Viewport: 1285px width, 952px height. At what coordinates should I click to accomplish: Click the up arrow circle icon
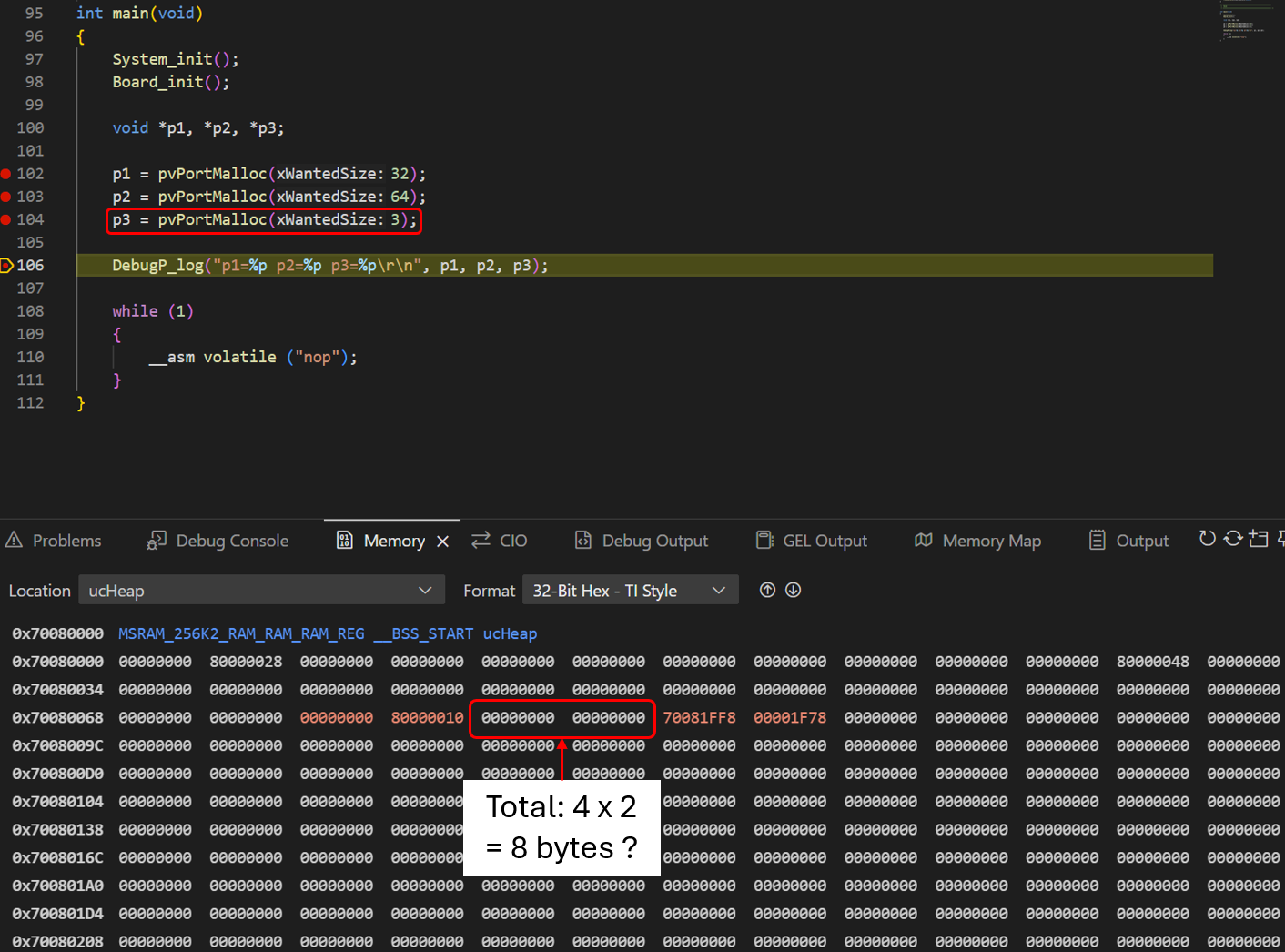pyautogui.click(x=767, y=591)
